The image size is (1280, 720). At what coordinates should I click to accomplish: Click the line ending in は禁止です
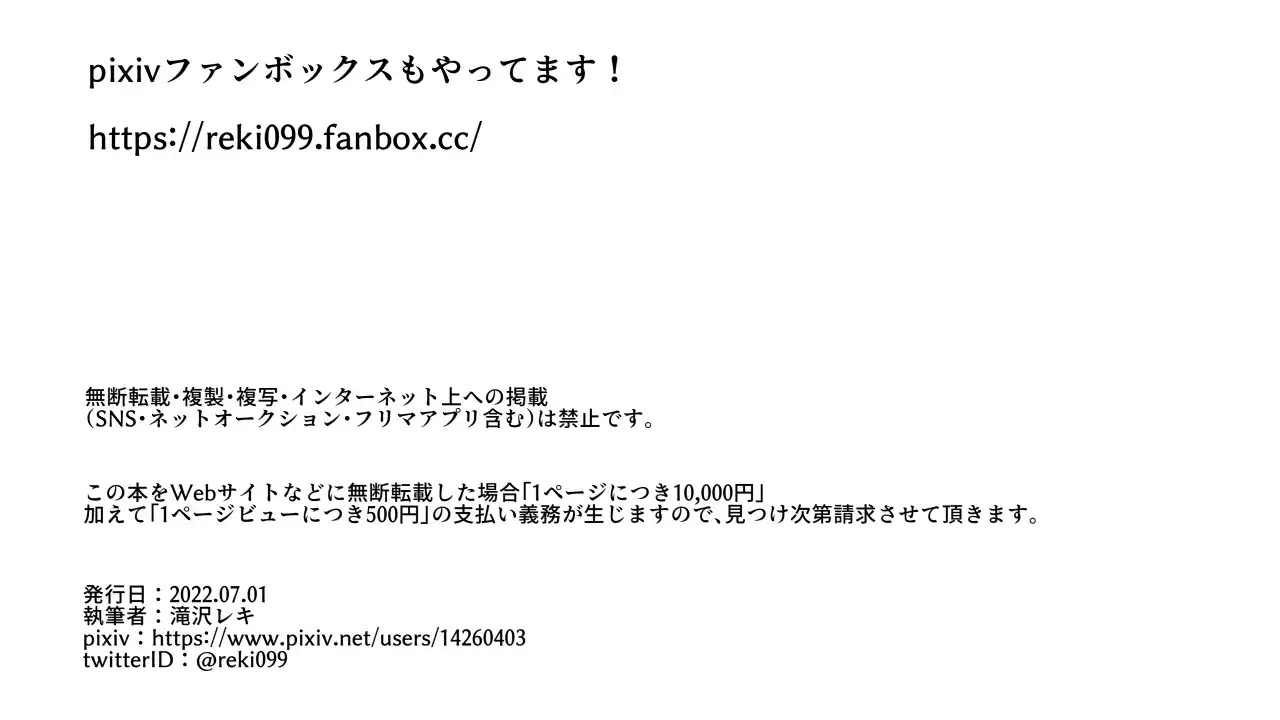(371, 420)
